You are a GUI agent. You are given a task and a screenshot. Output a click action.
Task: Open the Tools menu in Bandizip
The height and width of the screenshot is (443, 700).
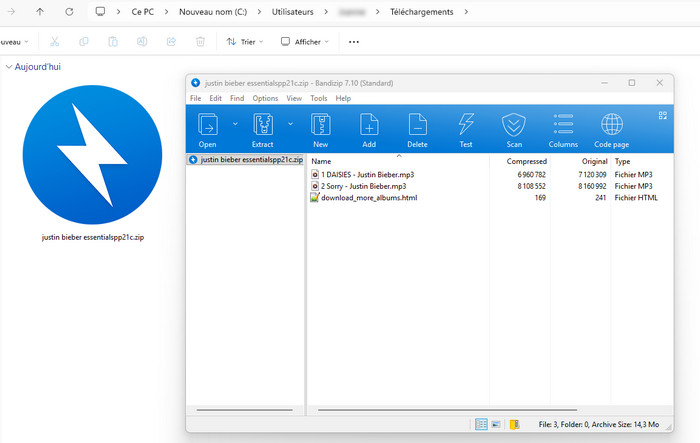tap(319, 98)
